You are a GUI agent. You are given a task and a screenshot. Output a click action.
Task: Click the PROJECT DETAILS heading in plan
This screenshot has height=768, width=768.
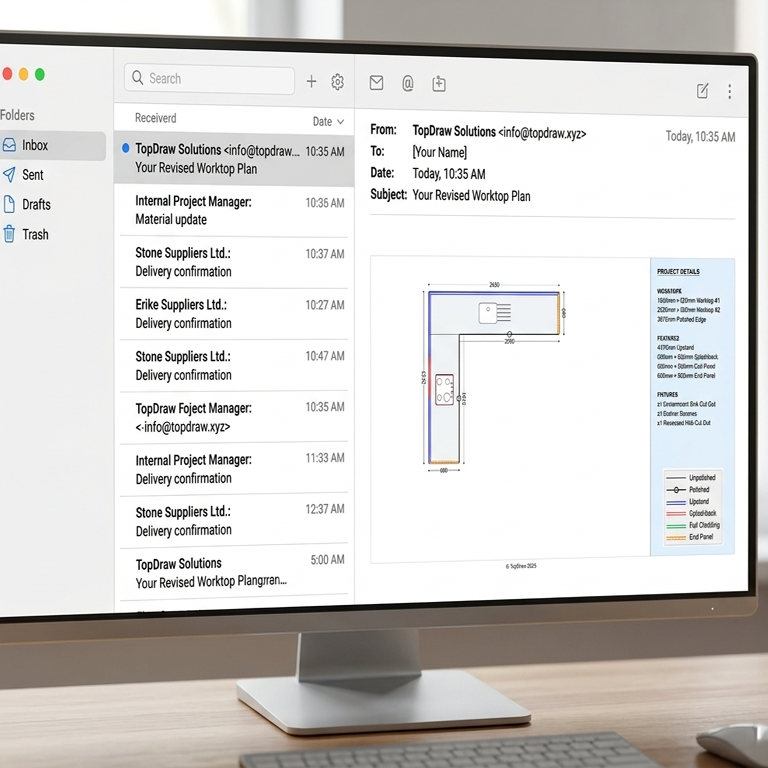coord(678,271)
